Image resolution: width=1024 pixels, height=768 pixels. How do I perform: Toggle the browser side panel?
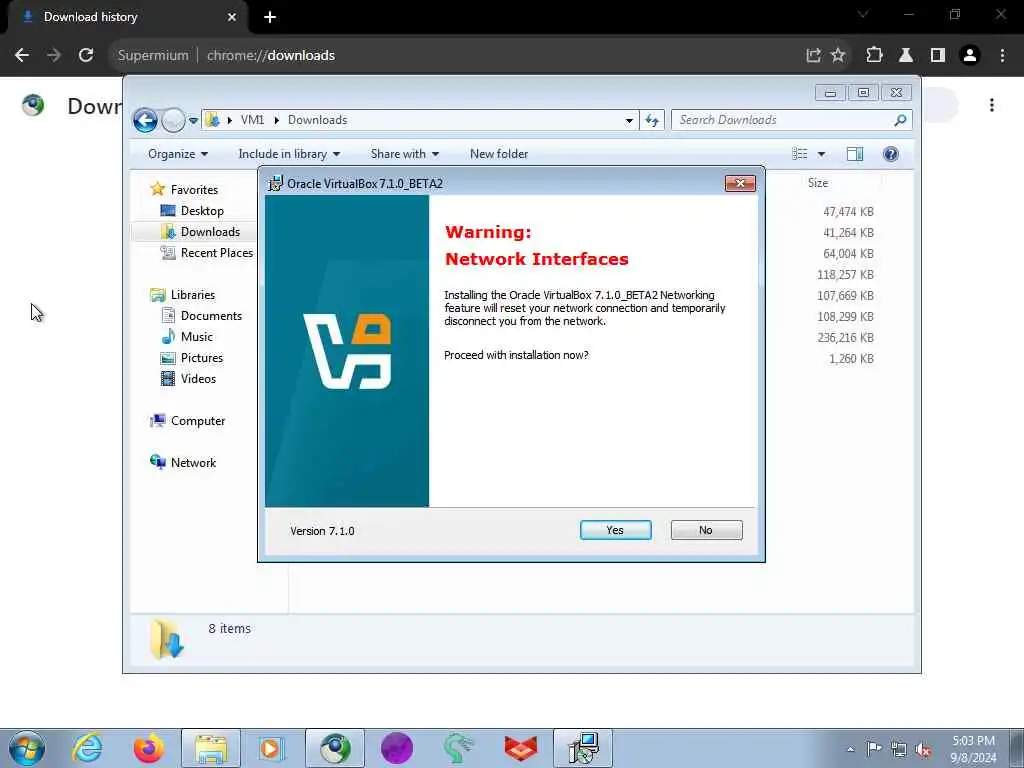938,56
